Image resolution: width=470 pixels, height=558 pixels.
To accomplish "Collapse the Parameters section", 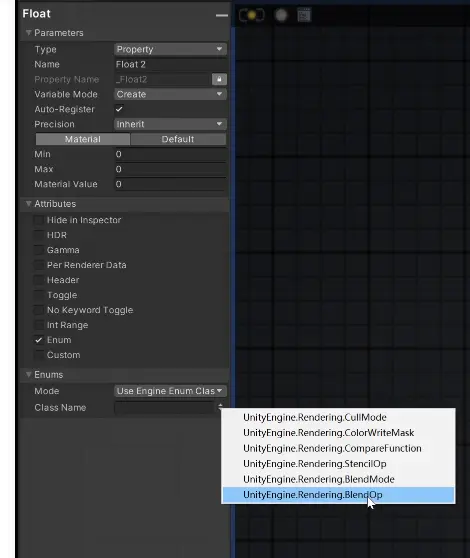I will 28,33.
